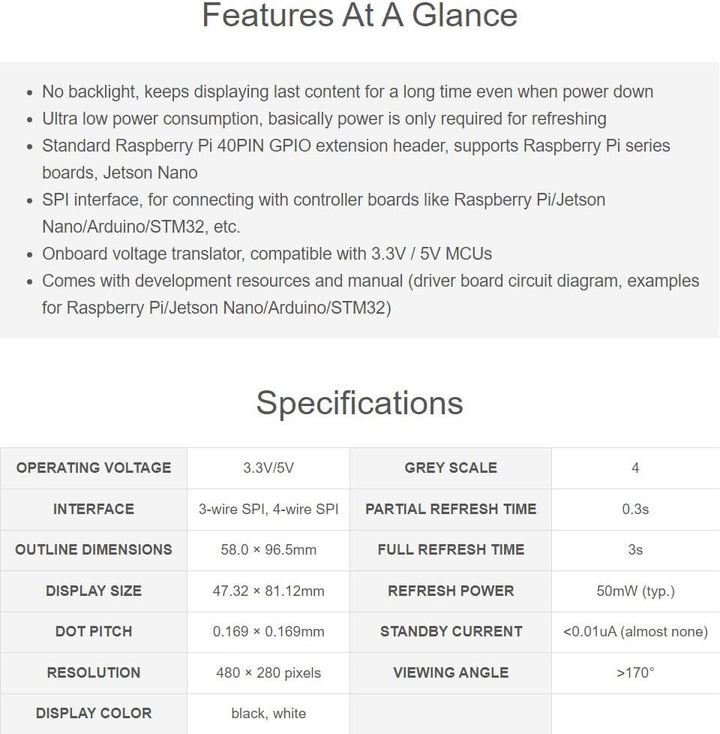Click the Specifications heading

point(360,403)
